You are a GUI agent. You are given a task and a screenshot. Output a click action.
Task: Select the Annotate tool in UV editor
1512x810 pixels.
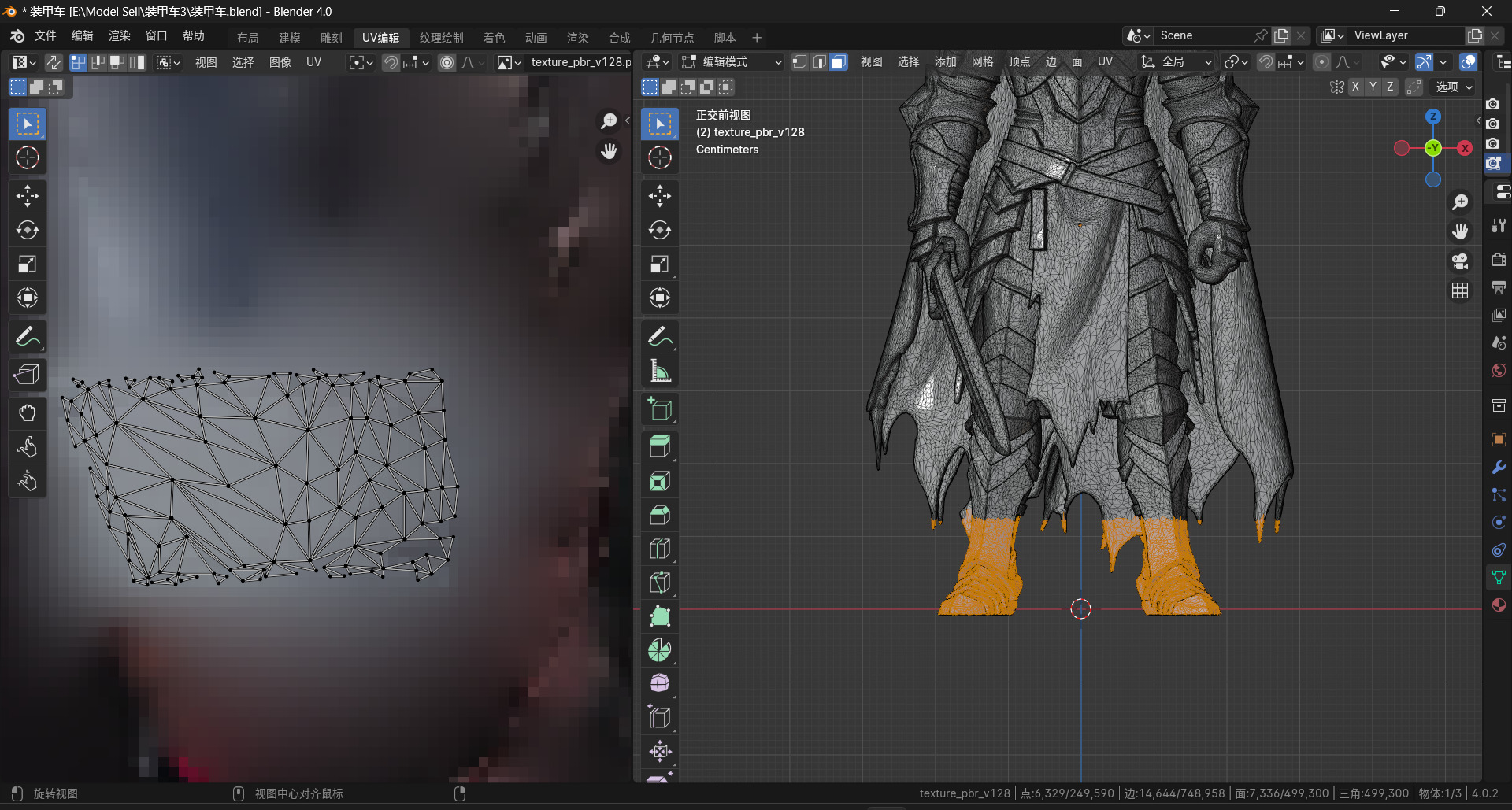click(28, 337)
